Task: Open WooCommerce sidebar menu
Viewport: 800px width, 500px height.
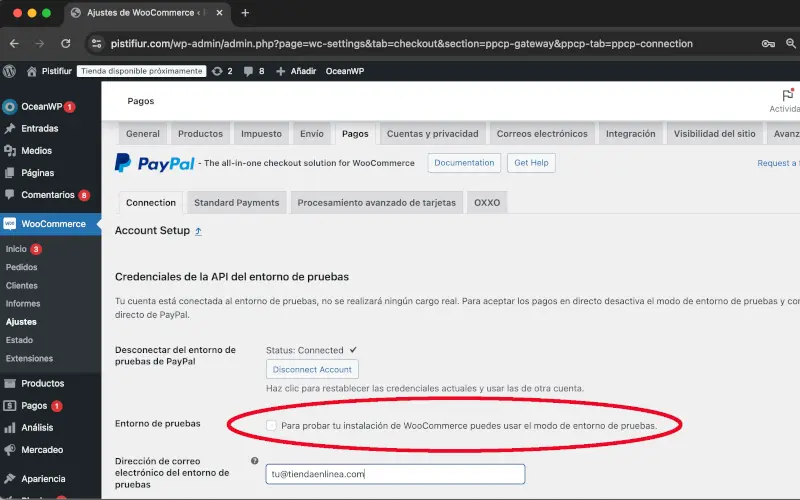Action: click(51, 224)
